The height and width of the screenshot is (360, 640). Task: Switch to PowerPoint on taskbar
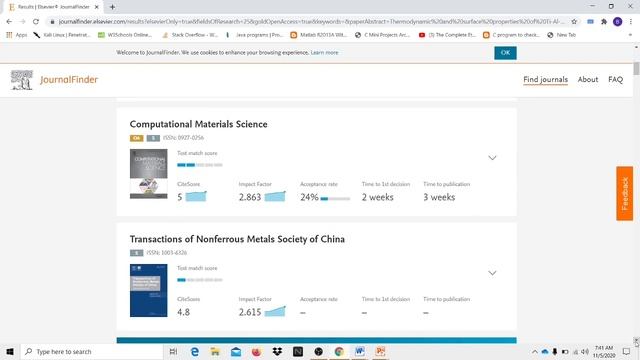point(380,351)
